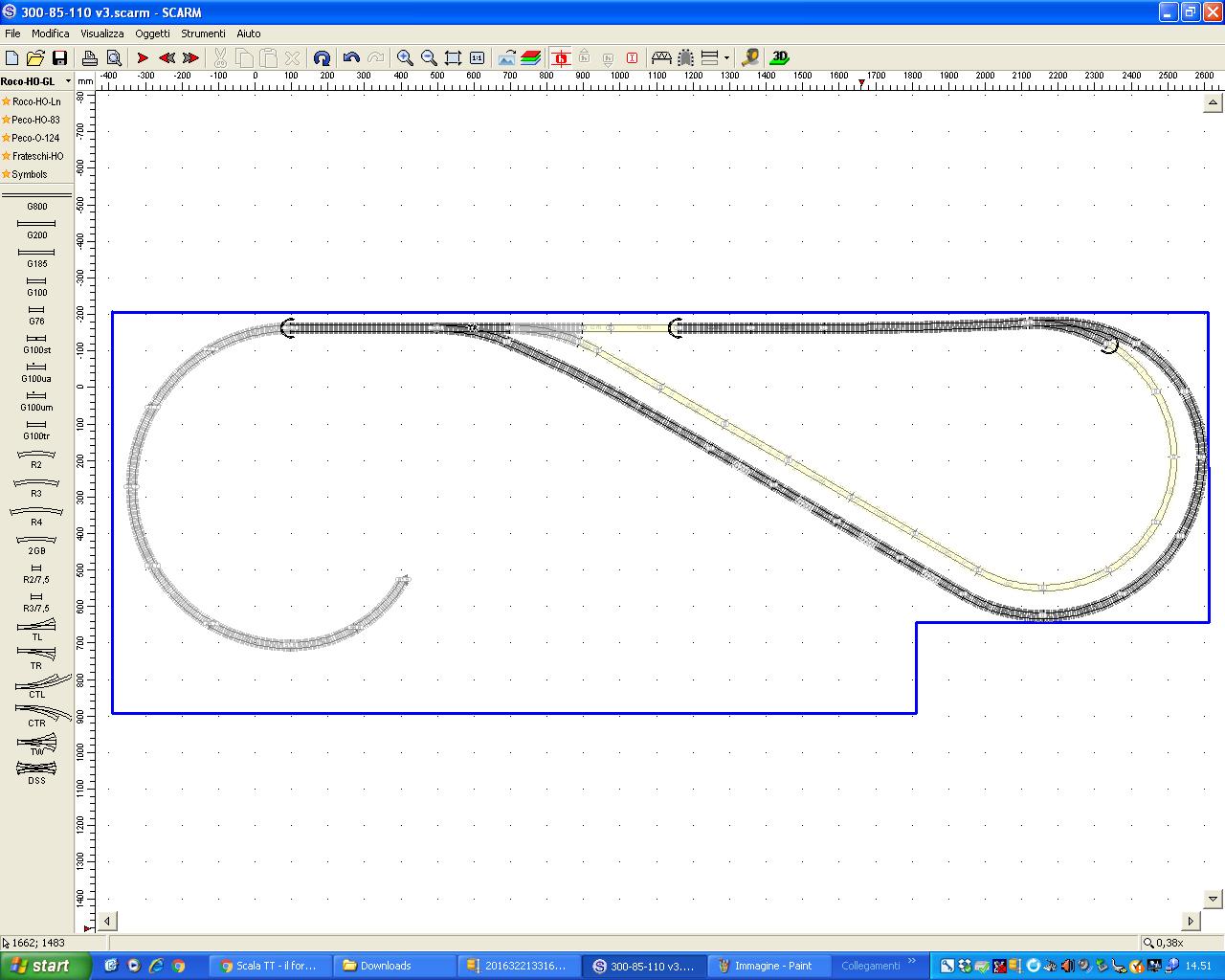Image resolution: width=1225 pixels, height=980 pixels.
Task: Open the track style dropdown arrow
Action: tap(726, 57)
